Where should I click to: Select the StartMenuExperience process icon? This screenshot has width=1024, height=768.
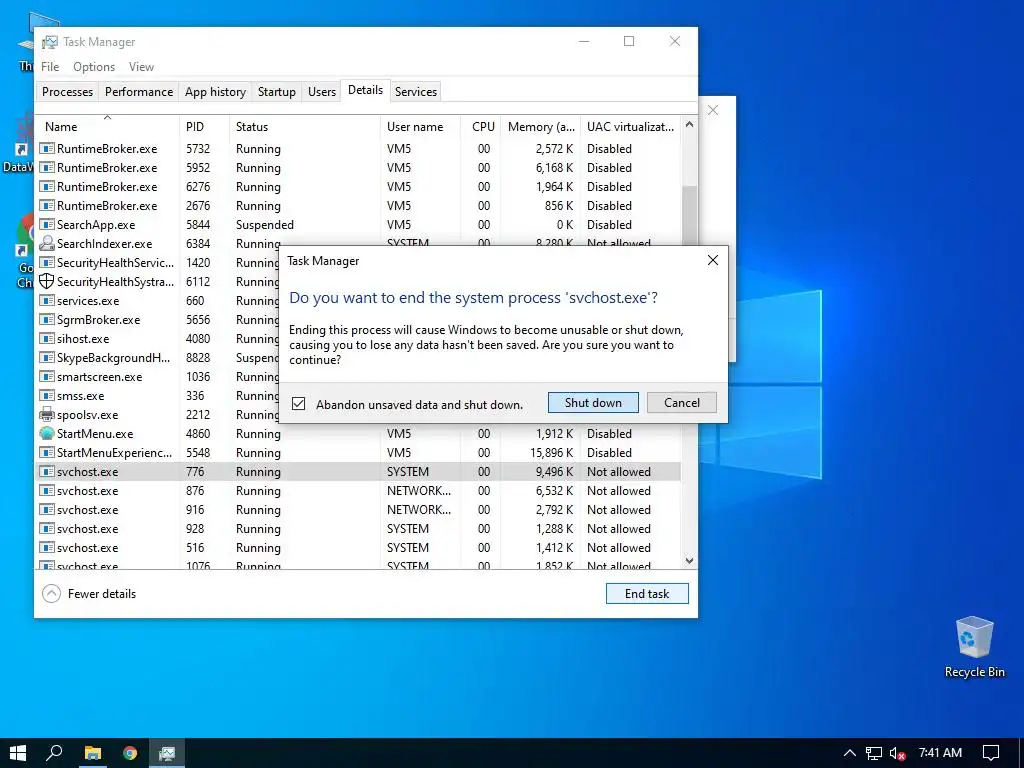tap(46, 453)
